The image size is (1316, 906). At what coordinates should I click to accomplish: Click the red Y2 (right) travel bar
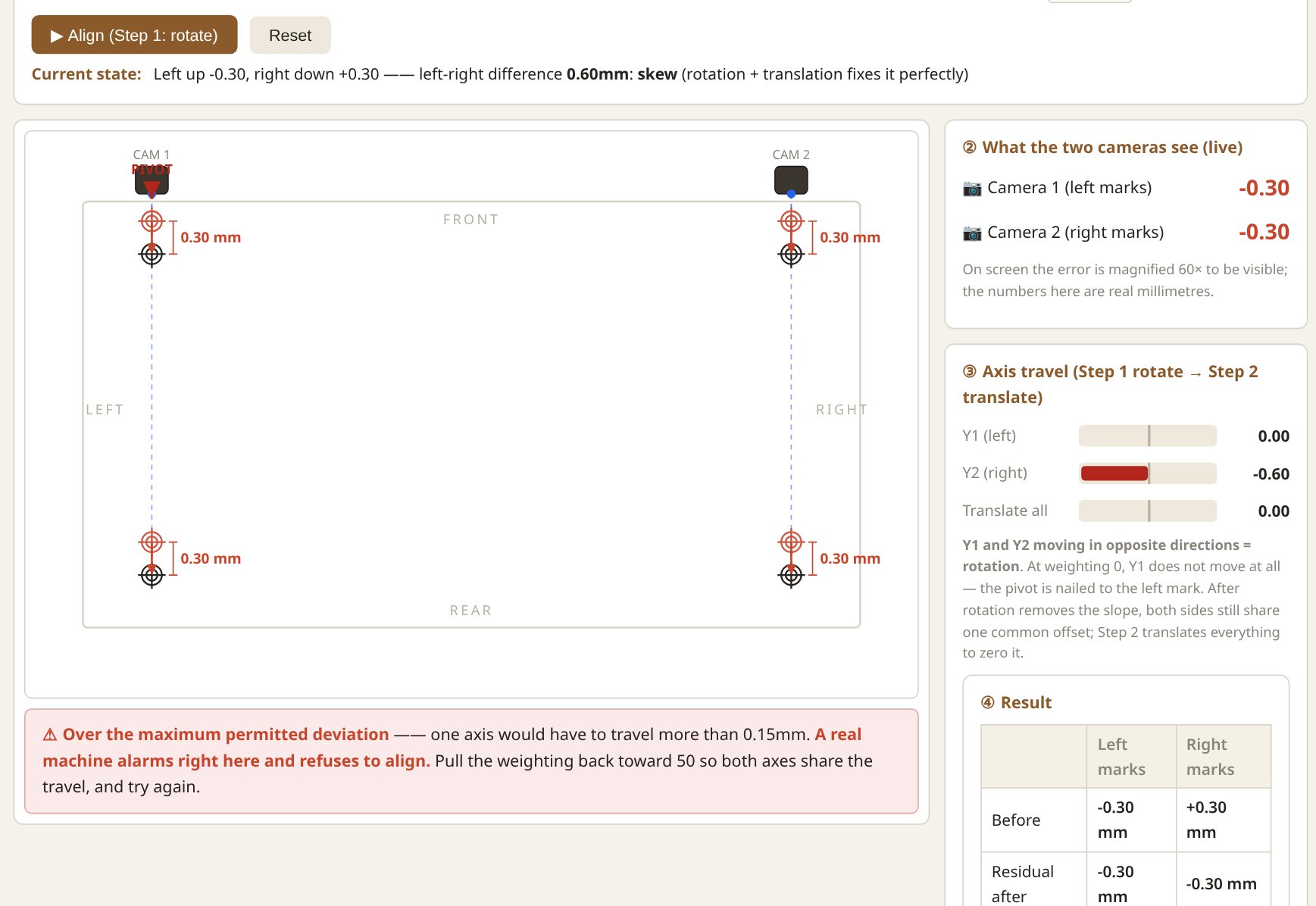[1114, 473]
